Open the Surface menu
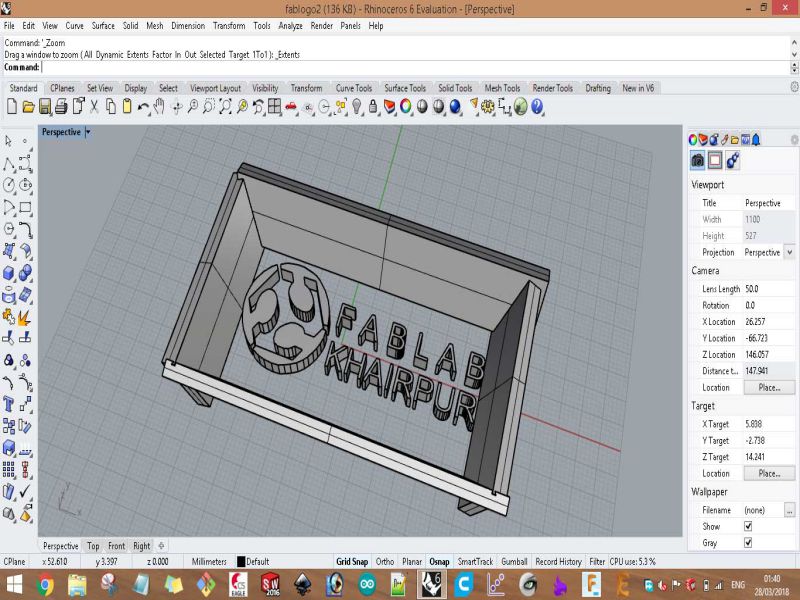The height and width of the screenshot is (600, 800). [x=103, y=25]
